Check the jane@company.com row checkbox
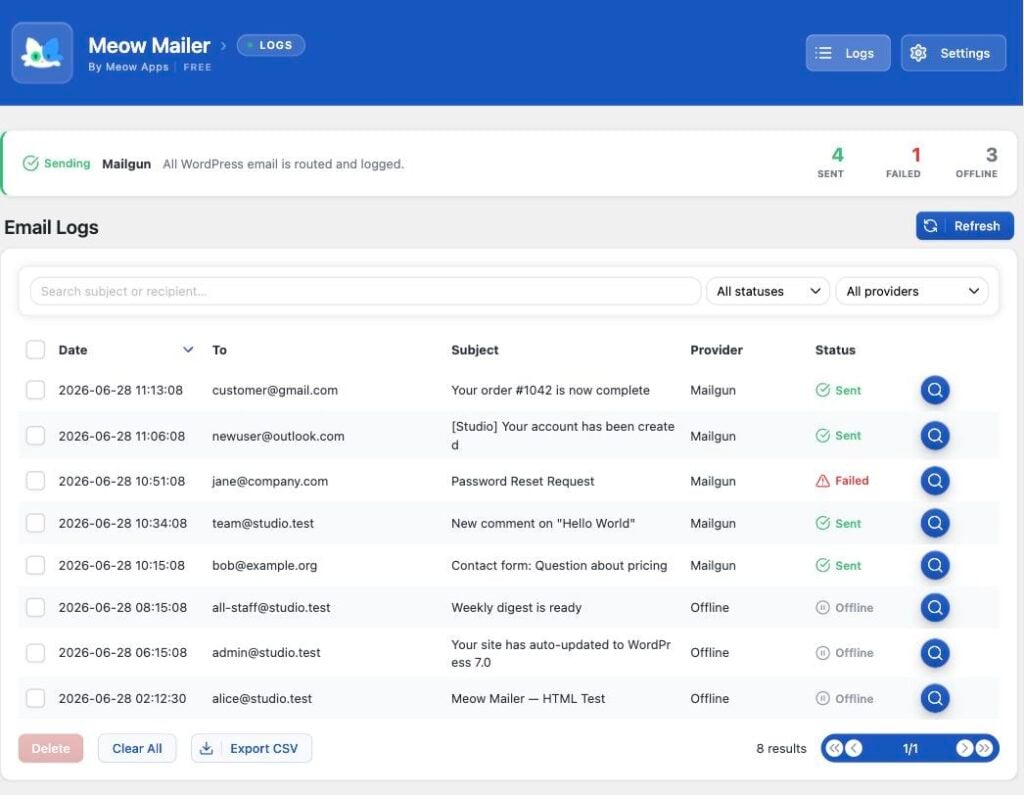This screenshot has width=1024, height=795. point(35,481)
